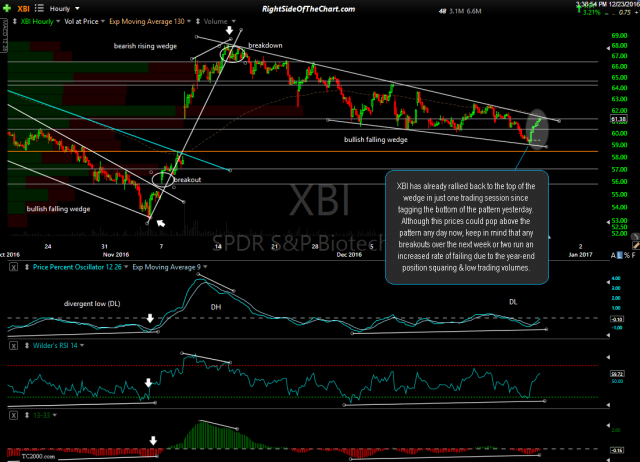Click the arrow at the RSI pane bottom
The width and height of the screenshot is (640, 462).
coord(608,405)
